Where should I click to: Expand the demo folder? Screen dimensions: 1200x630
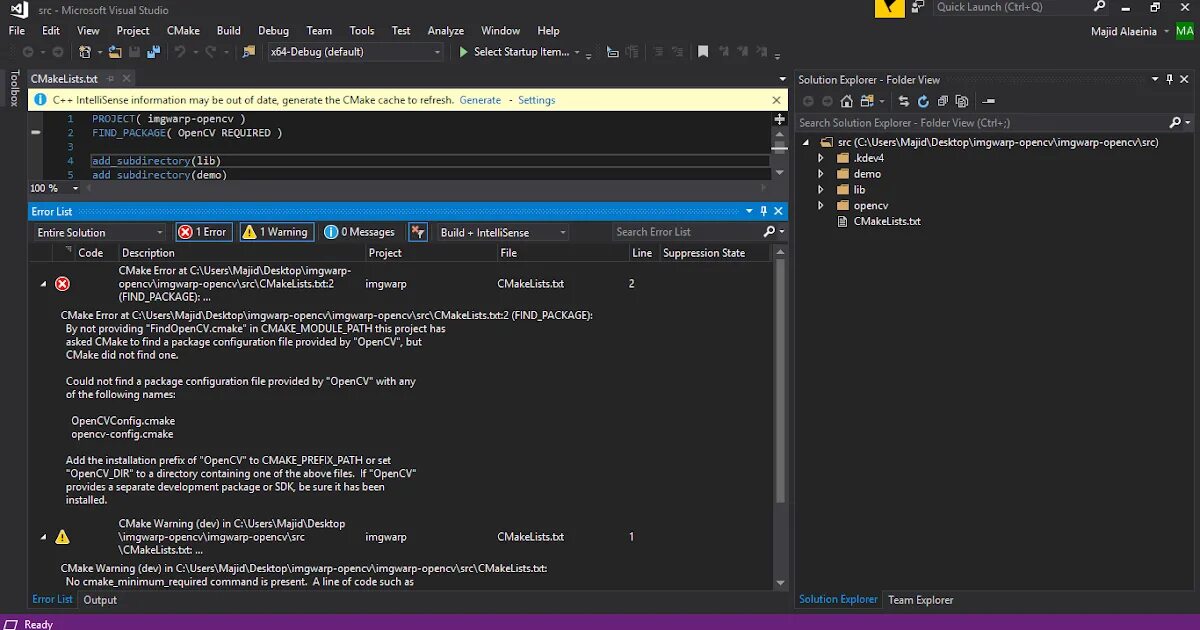click(x=821, y=174)
